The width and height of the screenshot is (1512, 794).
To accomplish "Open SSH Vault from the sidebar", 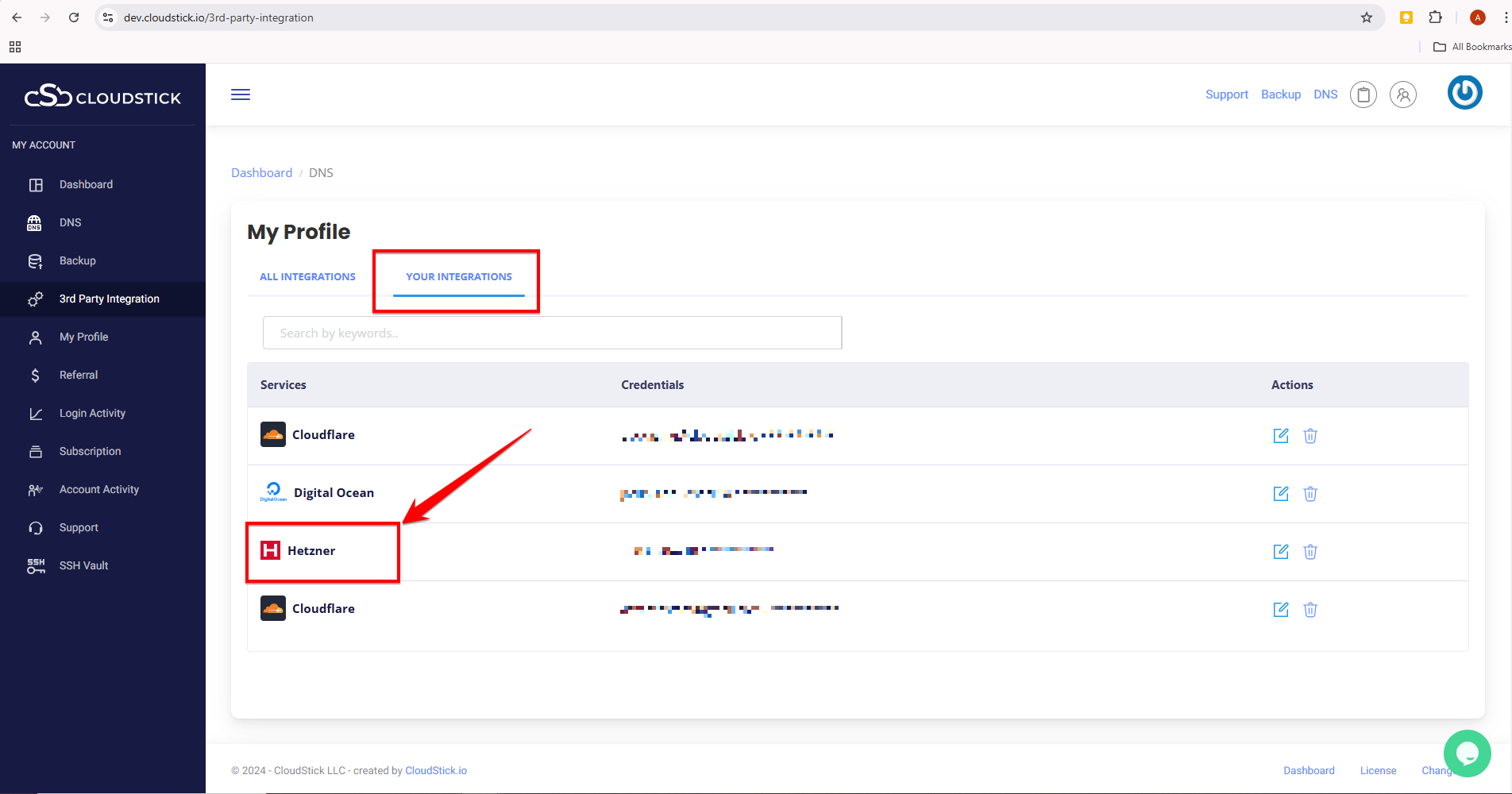I will 83,565.
